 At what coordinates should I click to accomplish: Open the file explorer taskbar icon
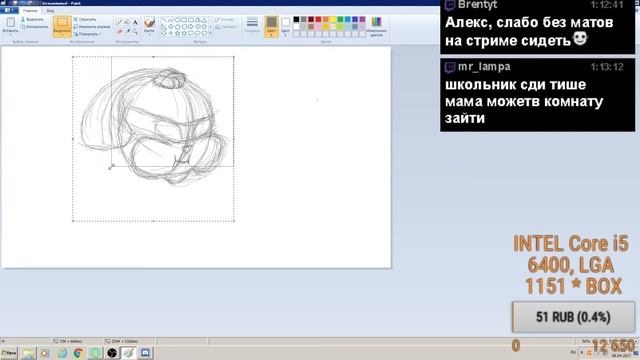(29, 353)
